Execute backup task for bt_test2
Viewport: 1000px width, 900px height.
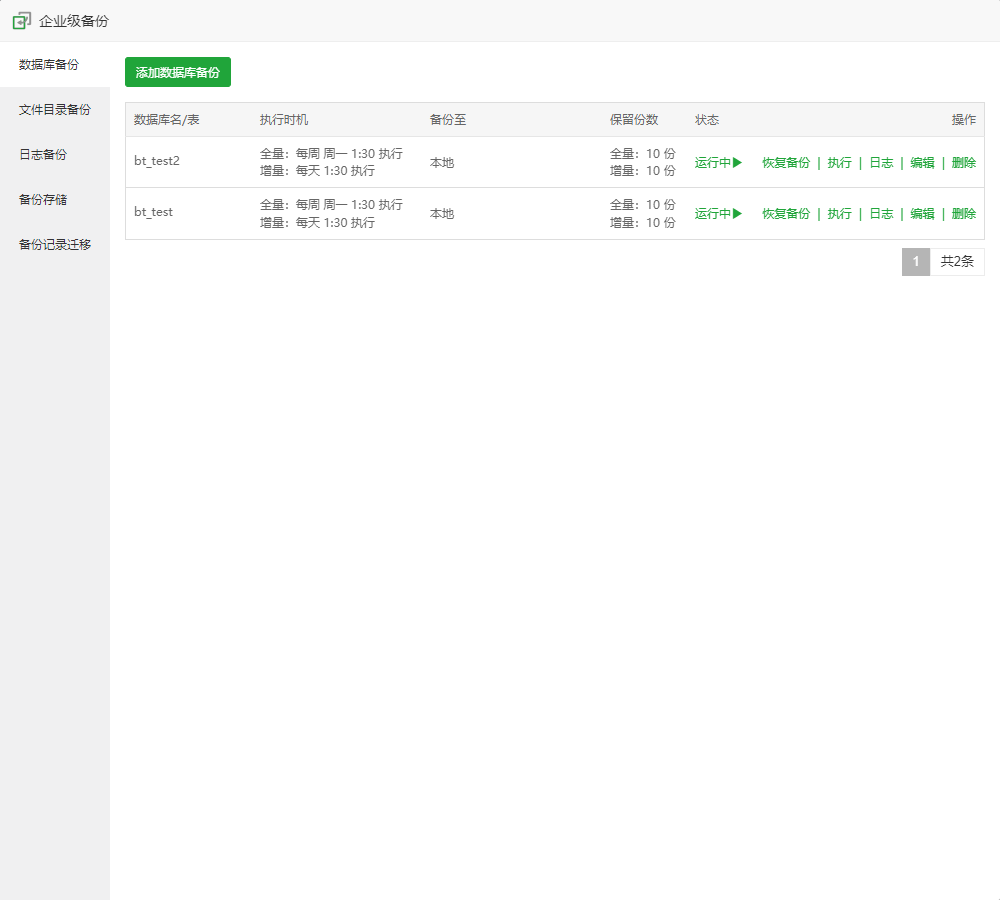[839, 162]
